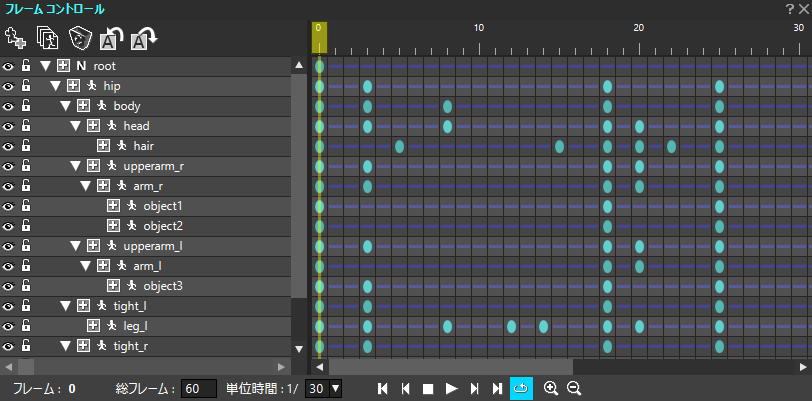This screenshot has width=812, height=401.
Task: Collapse the body tree node
Action: tap(65, 106)
